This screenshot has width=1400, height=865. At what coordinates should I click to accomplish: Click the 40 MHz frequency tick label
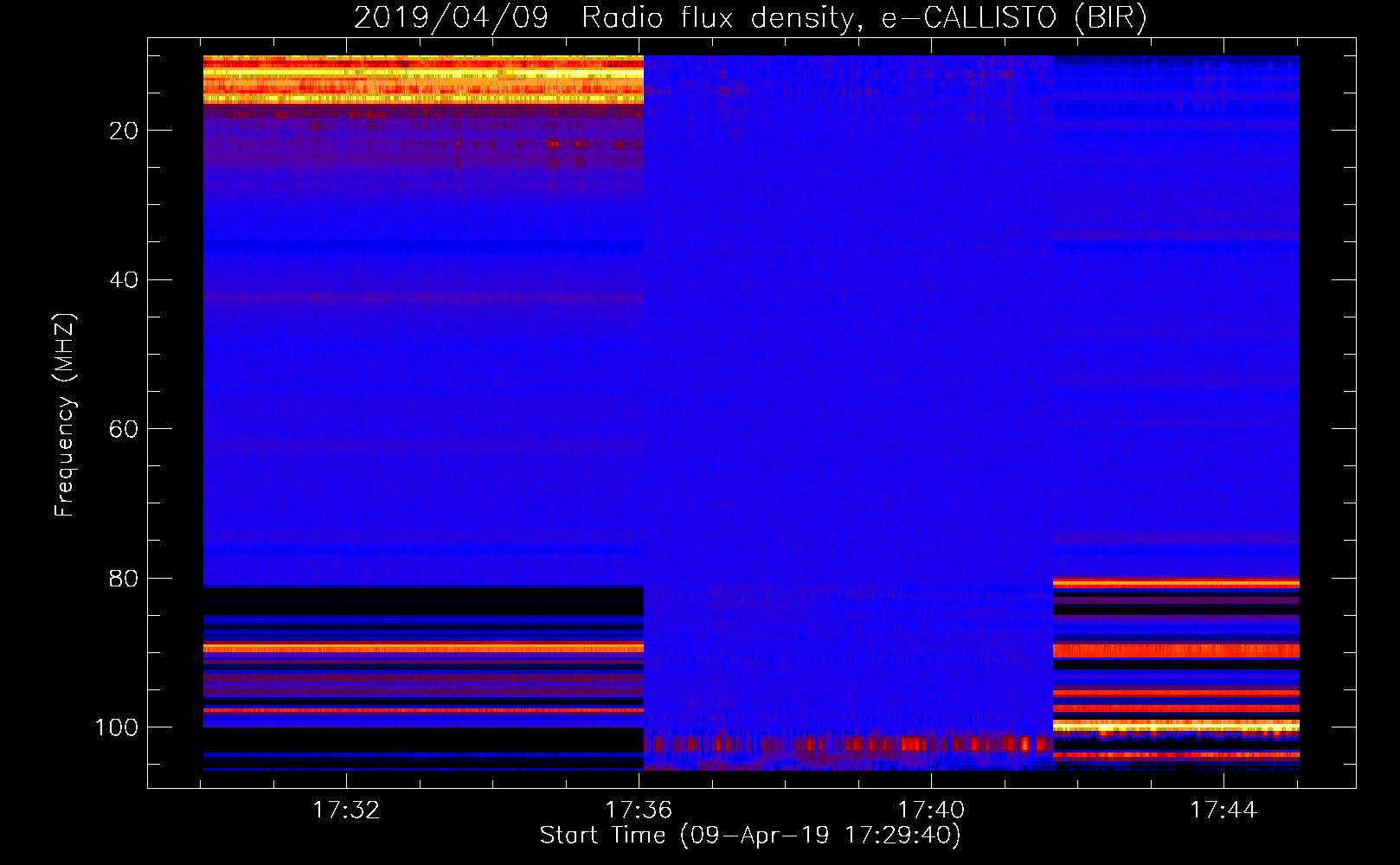124,280
